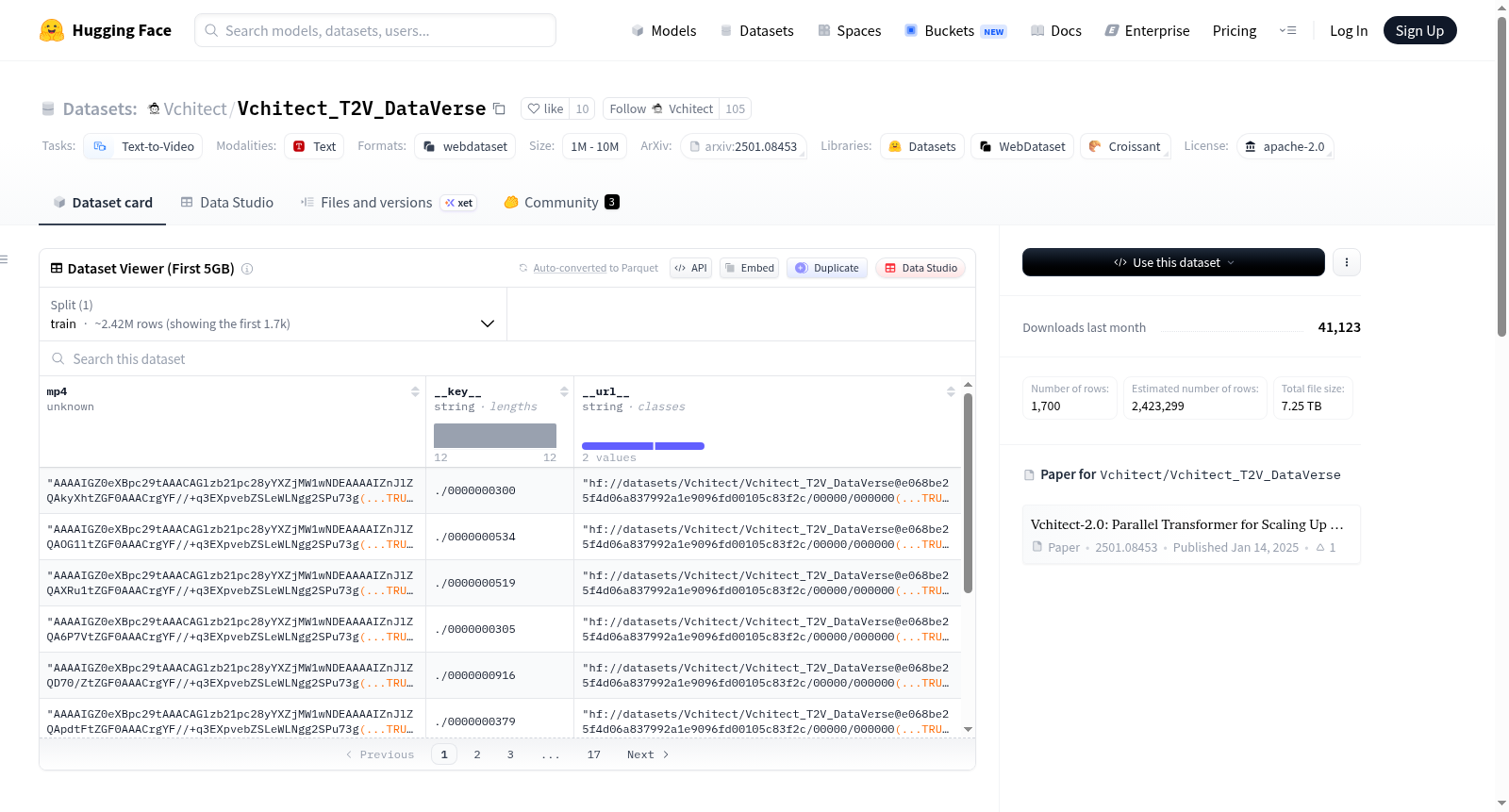
Task: Open the Text-to-Video task tag
Action: (x=143, y=146)
